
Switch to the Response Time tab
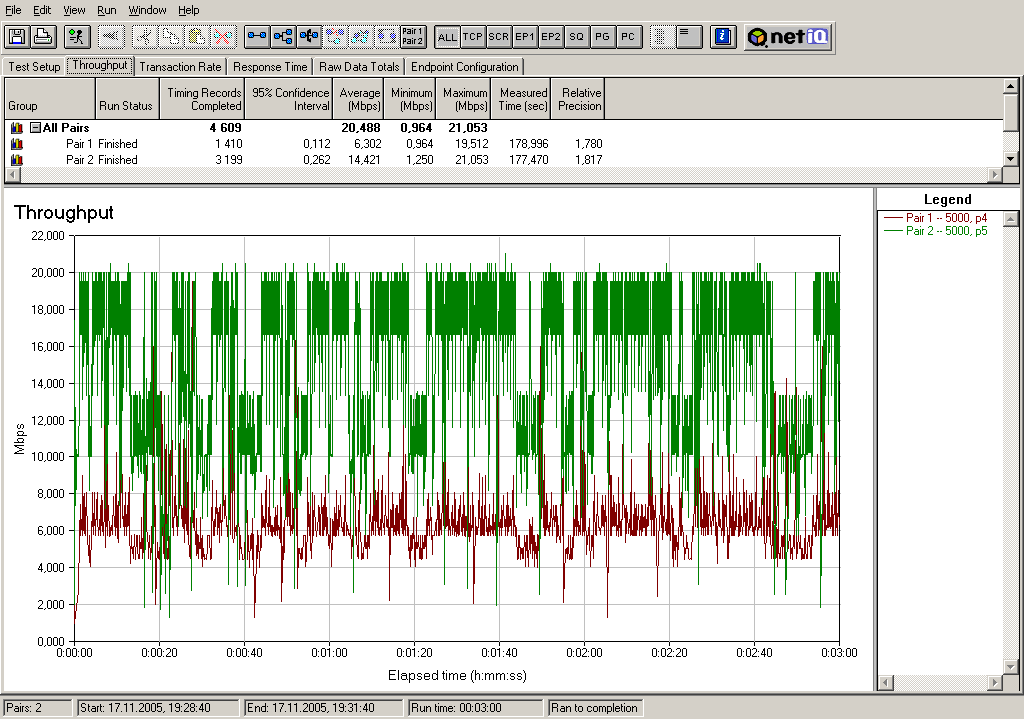(270, 67)
